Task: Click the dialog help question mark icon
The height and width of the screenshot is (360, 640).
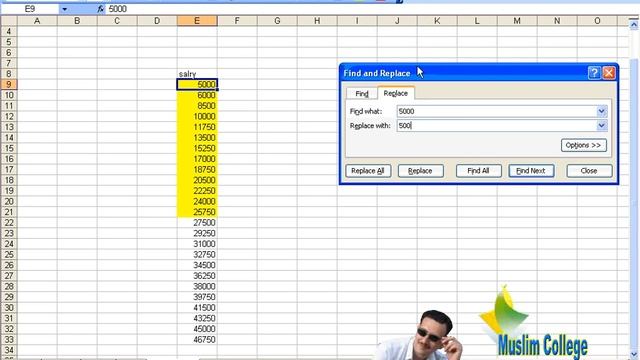Action: click(x=594, y=73)
